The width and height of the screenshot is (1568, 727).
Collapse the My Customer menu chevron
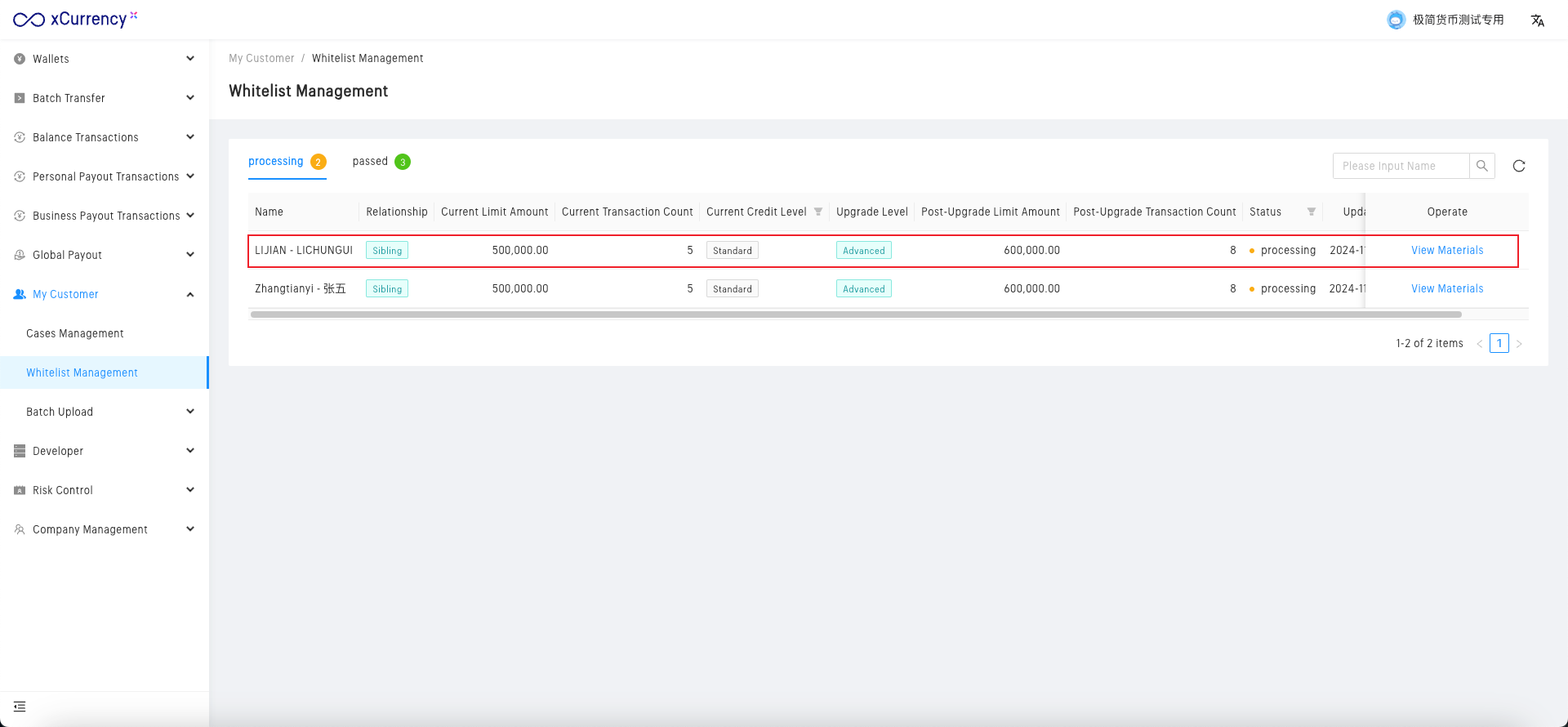tap(190, 294)
